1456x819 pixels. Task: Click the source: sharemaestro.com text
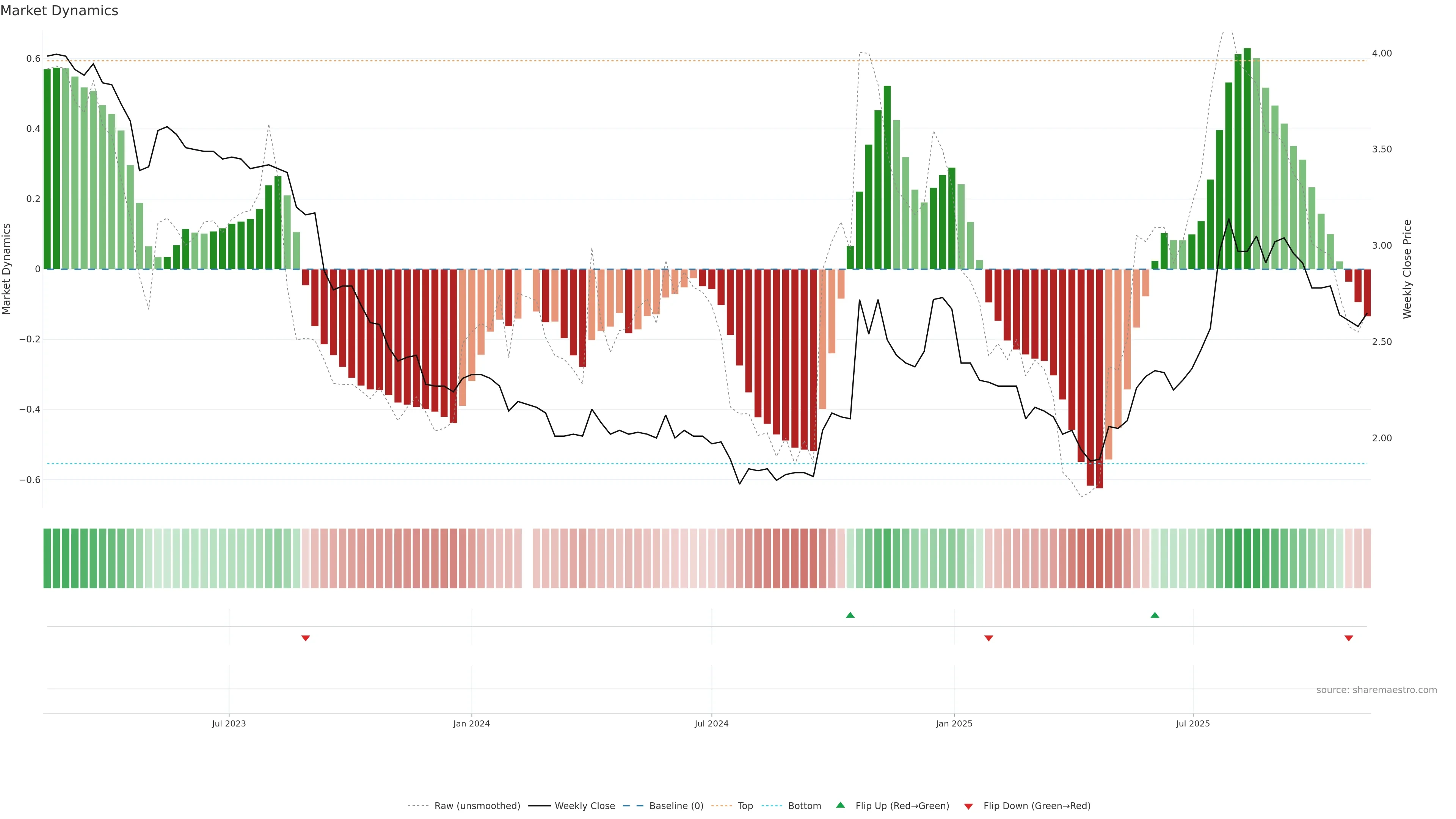[1376, 690]
